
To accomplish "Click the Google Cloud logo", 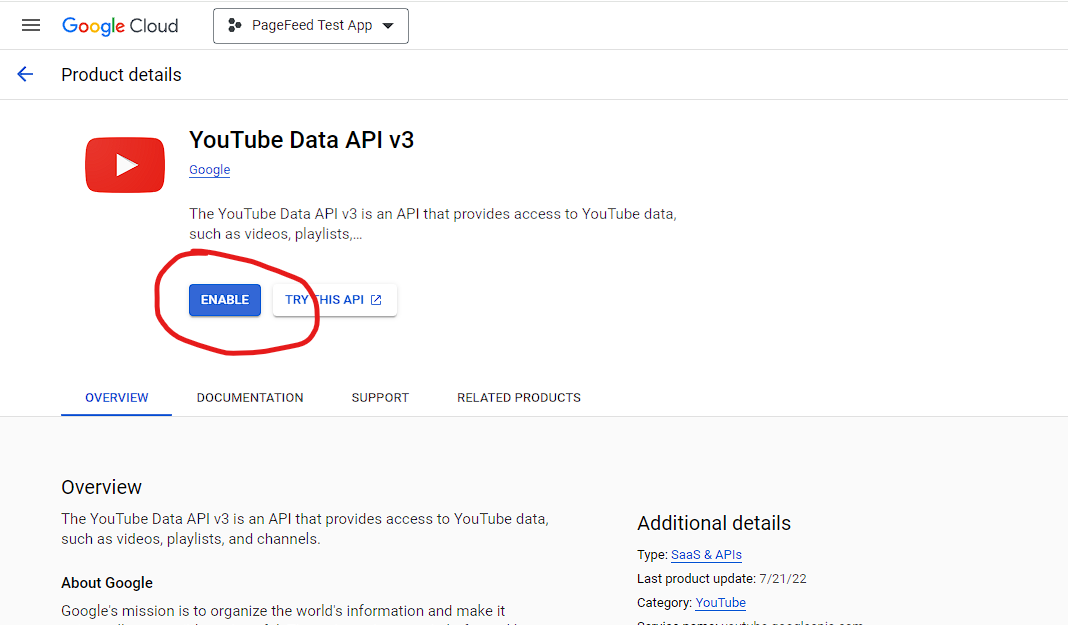I will click(120, 26).
